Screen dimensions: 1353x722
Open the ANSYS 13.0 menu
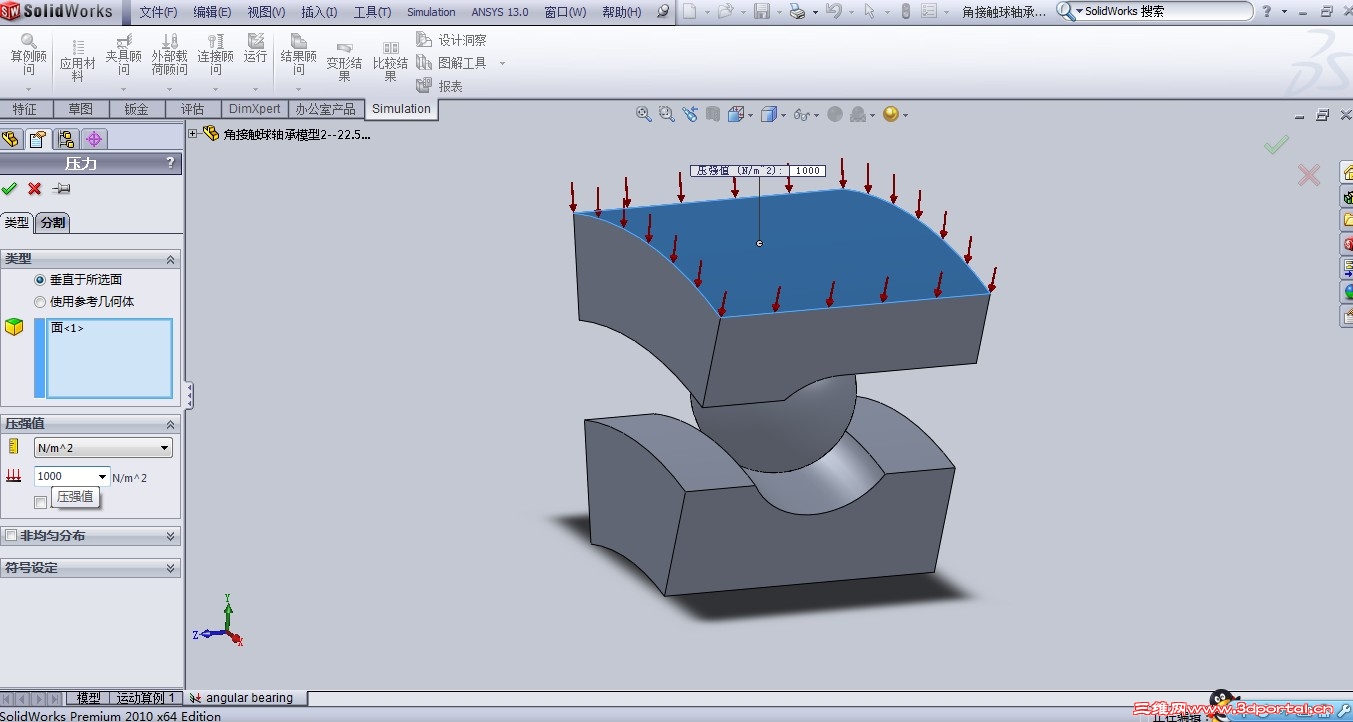click(500, 12)
